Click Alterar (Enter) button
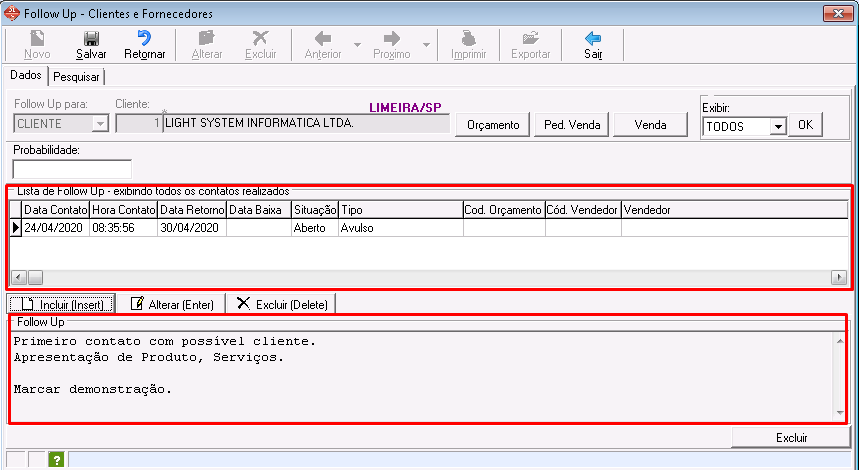Image resolution: width=859 pixels, height=470 pixels. pos(171,304)
